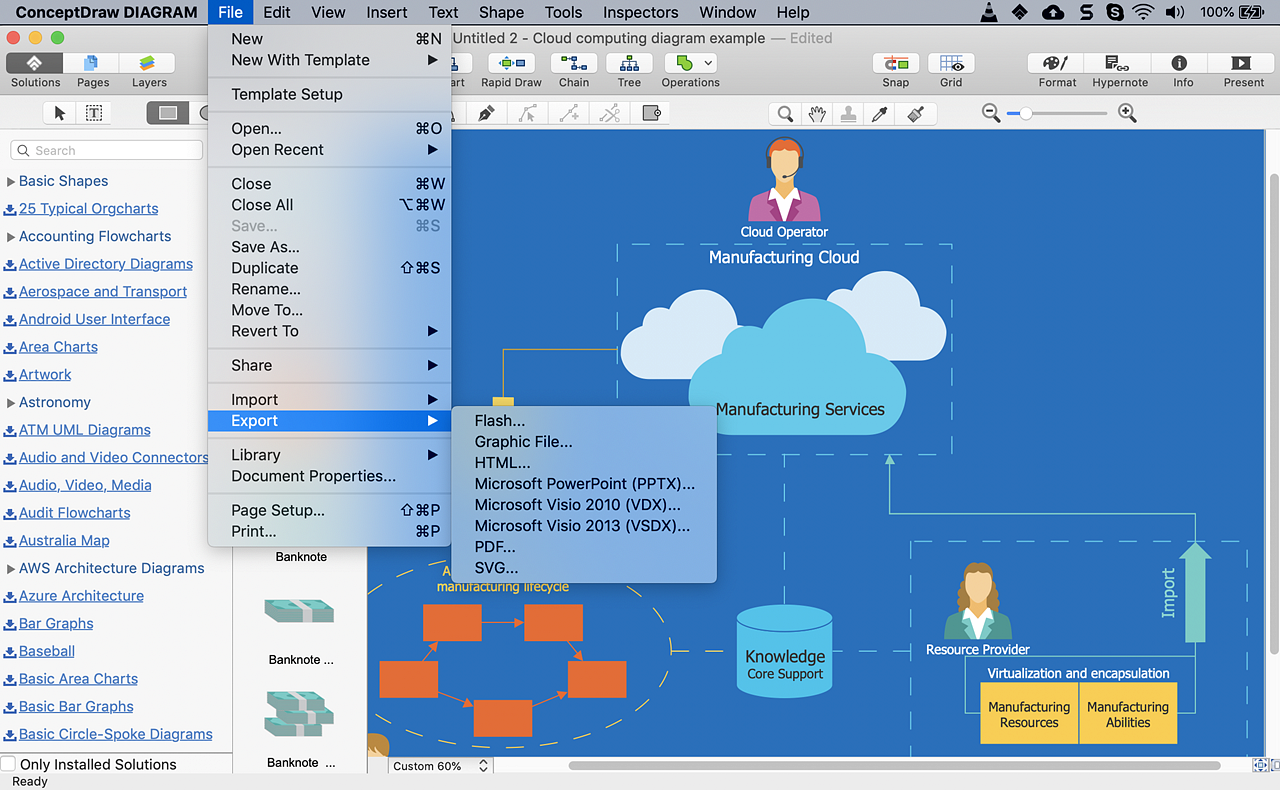
Task: Choose PDF... from the Export submenu
Action: (x=495, y=547)
